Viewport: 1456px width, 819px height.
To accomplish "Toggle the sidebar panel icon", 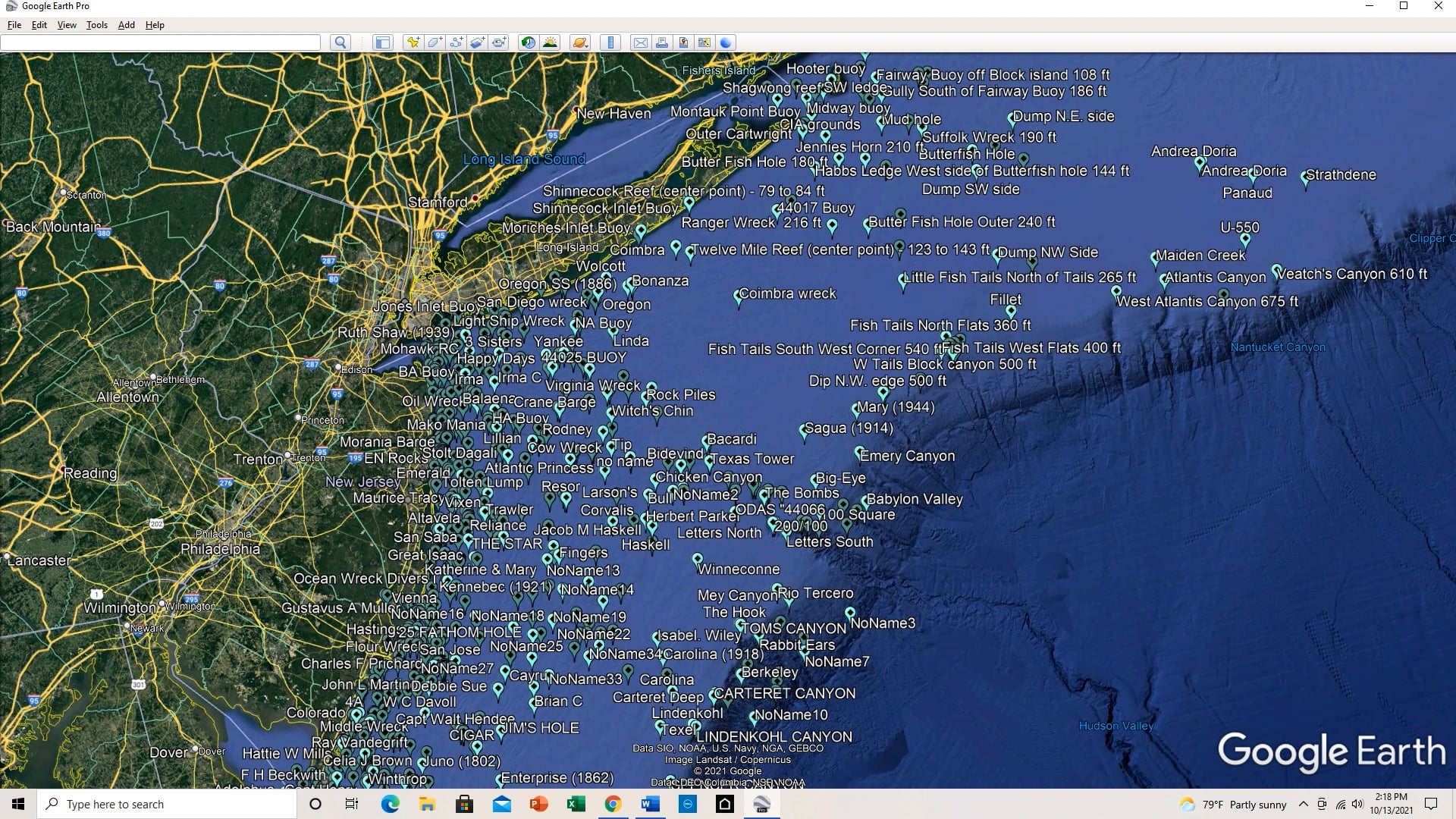I will point(383,42).
